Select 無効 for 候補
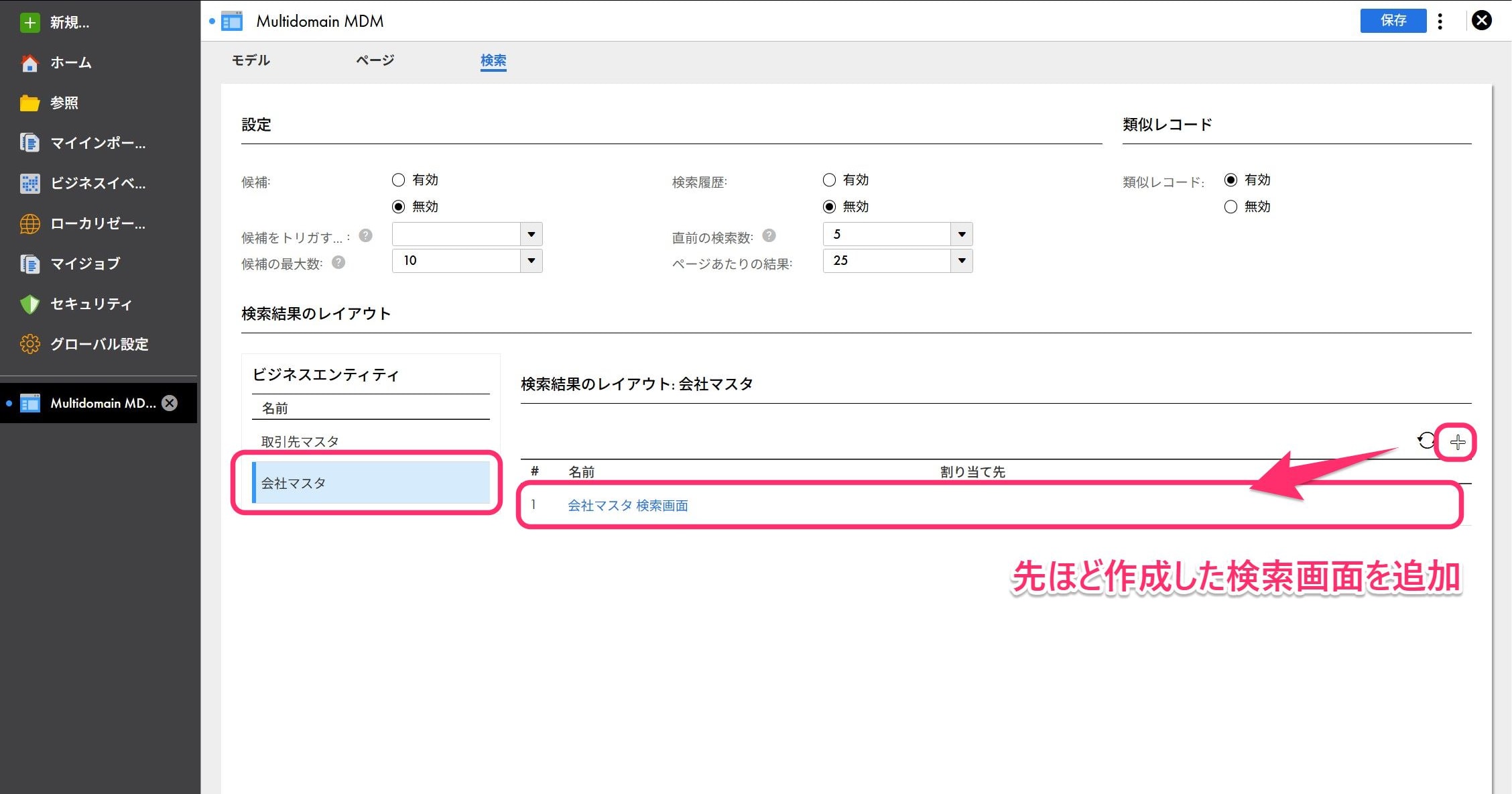 [x=398, y=207]
